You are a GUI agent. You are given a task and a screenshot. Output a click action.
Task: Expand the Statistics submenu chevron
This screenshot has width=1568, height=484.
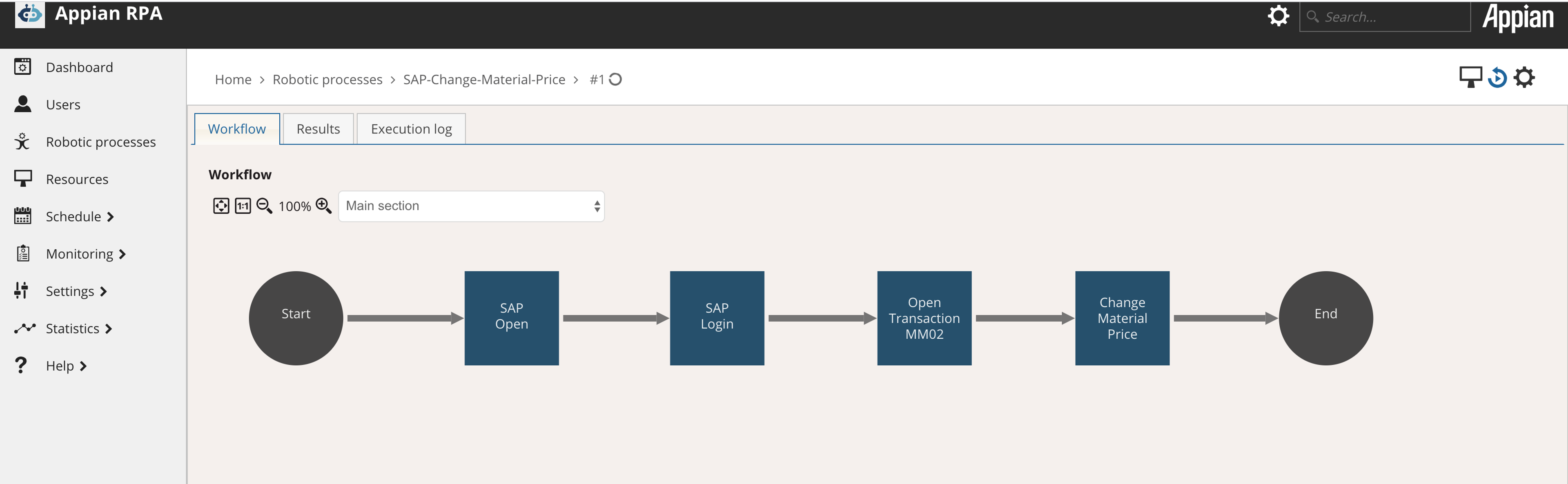[x=108, y=329]
